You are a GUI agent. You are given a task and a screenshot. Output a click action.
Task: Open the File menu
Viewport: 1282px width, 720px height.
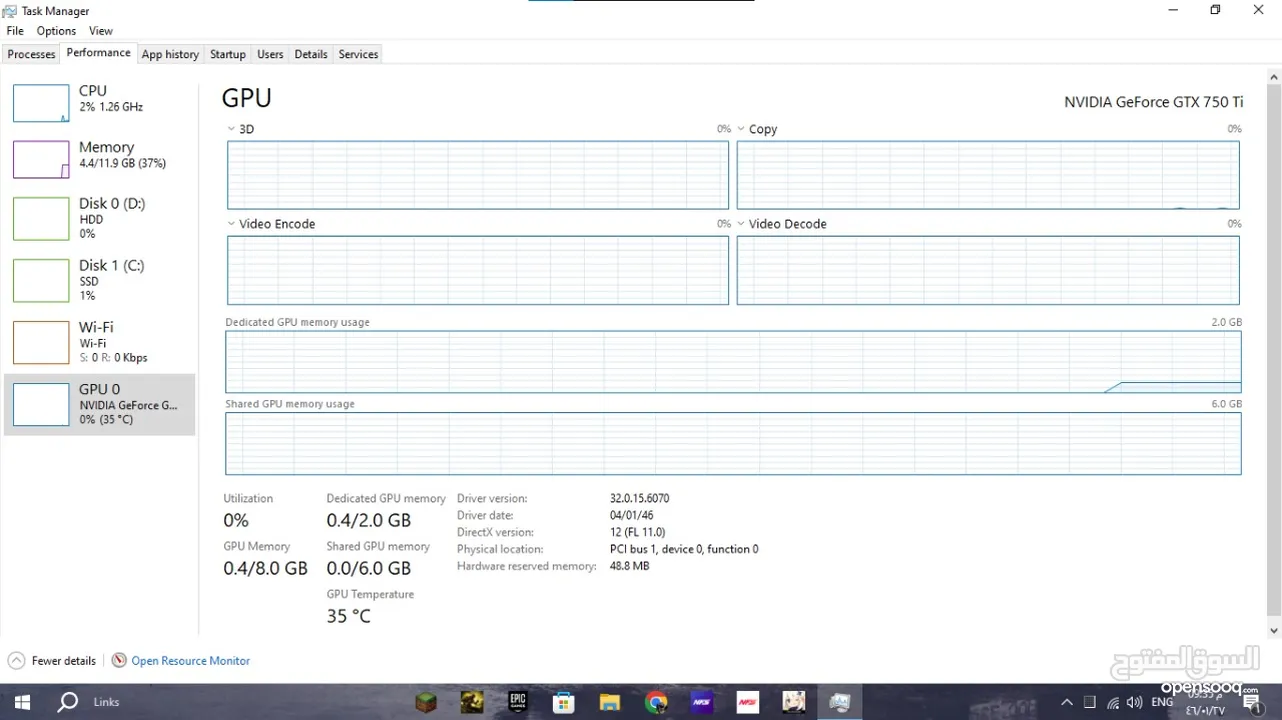[x=15, y=31]
